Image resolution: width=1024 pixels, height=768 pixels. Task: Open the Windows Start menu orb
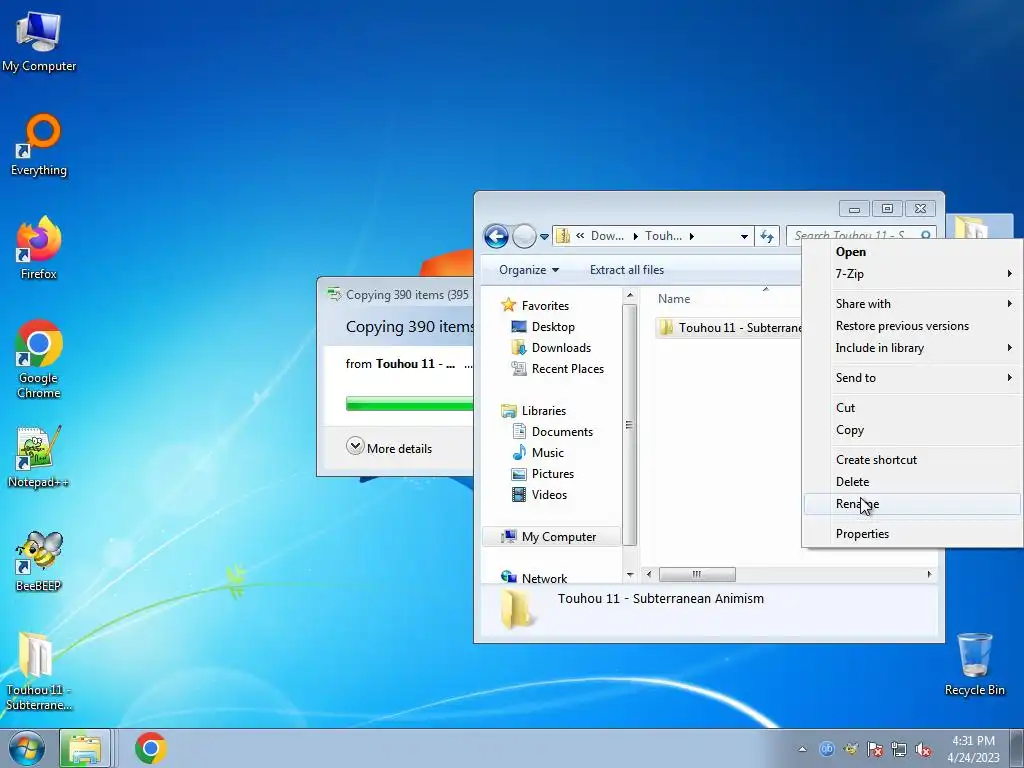[27, 748]
